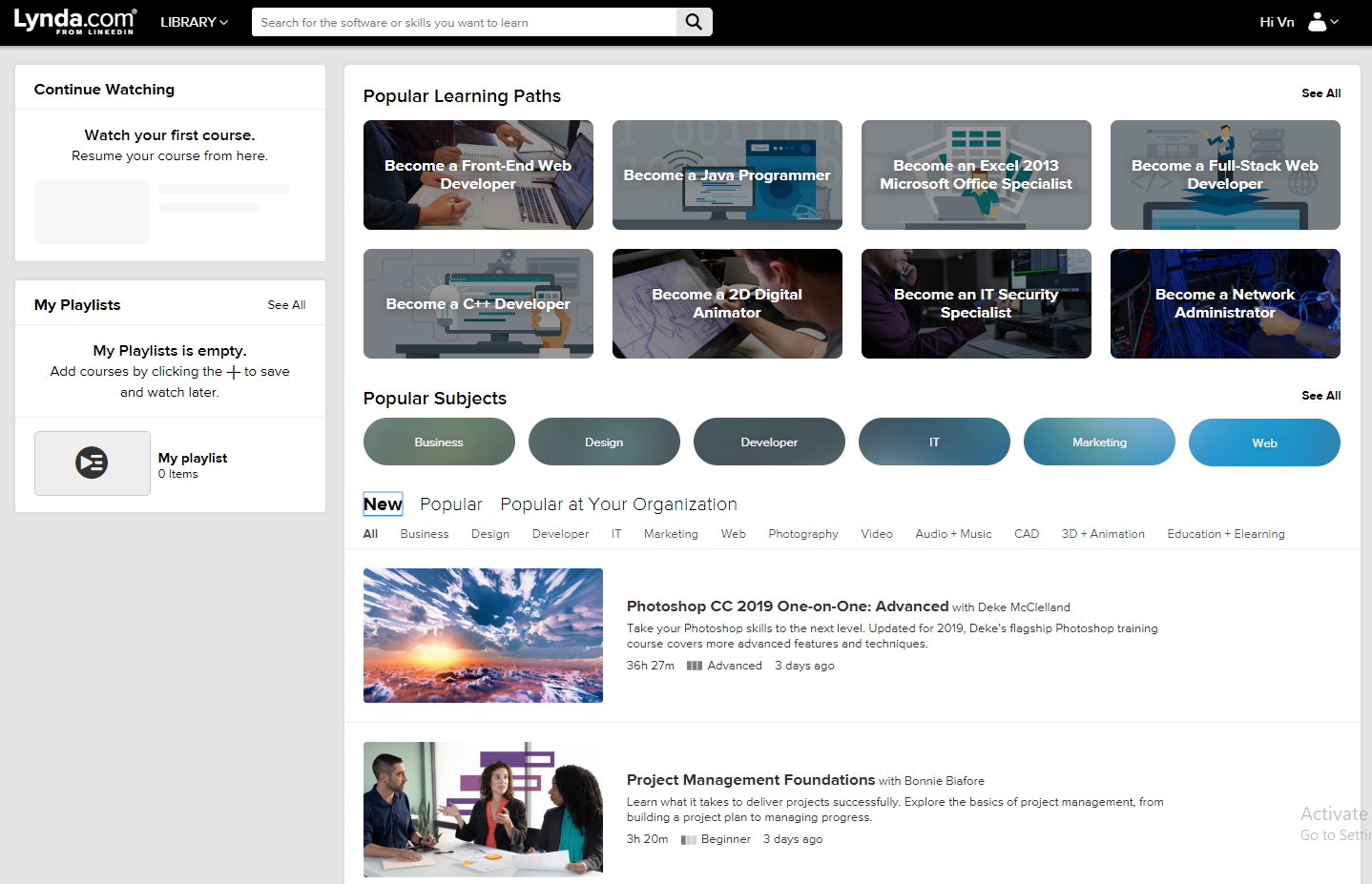Click the Hi Vn greeting text
The image size is (1372, 884).
coord(1277,22)
